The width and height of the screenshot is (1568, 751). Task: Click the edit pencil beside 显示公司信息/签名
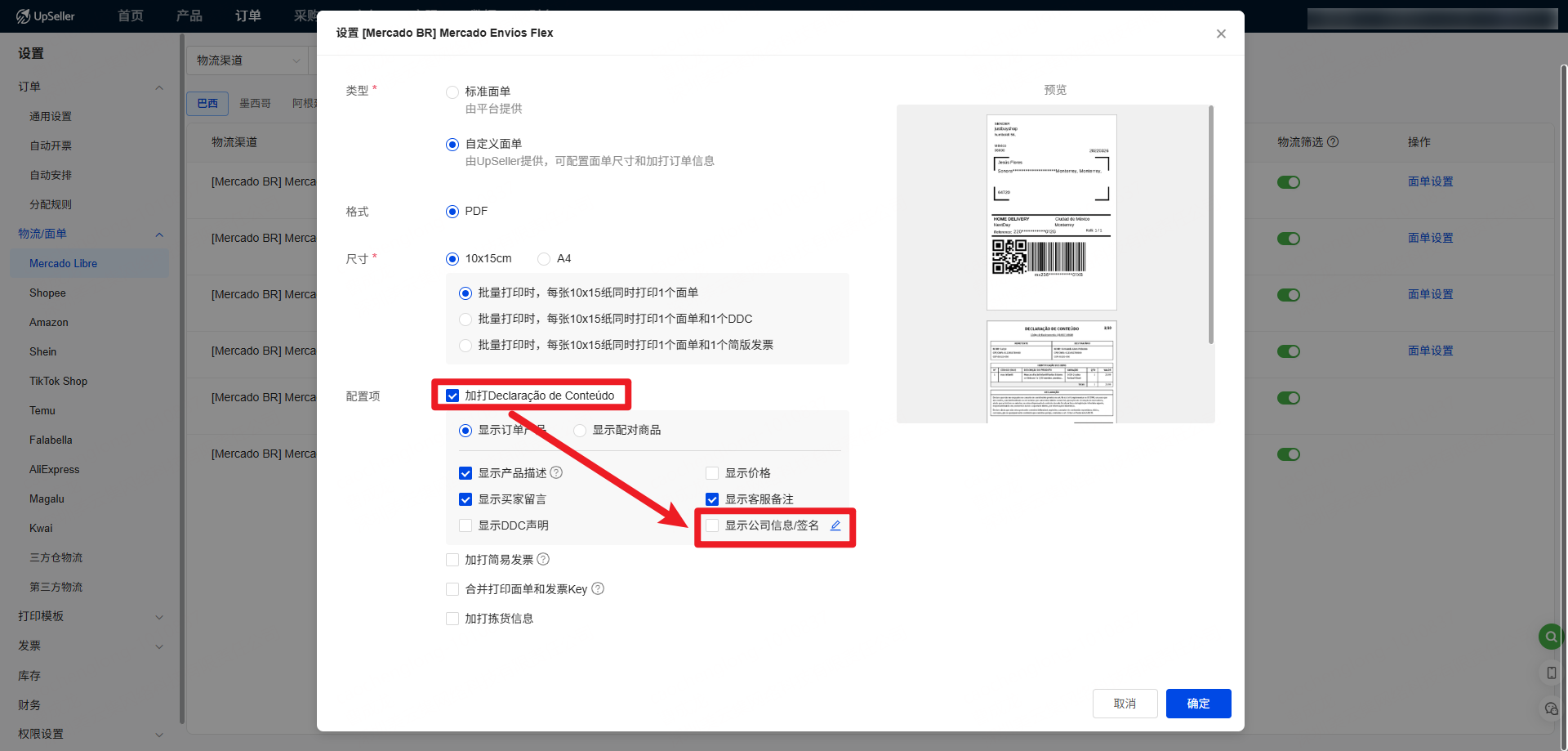pos(835,525)
